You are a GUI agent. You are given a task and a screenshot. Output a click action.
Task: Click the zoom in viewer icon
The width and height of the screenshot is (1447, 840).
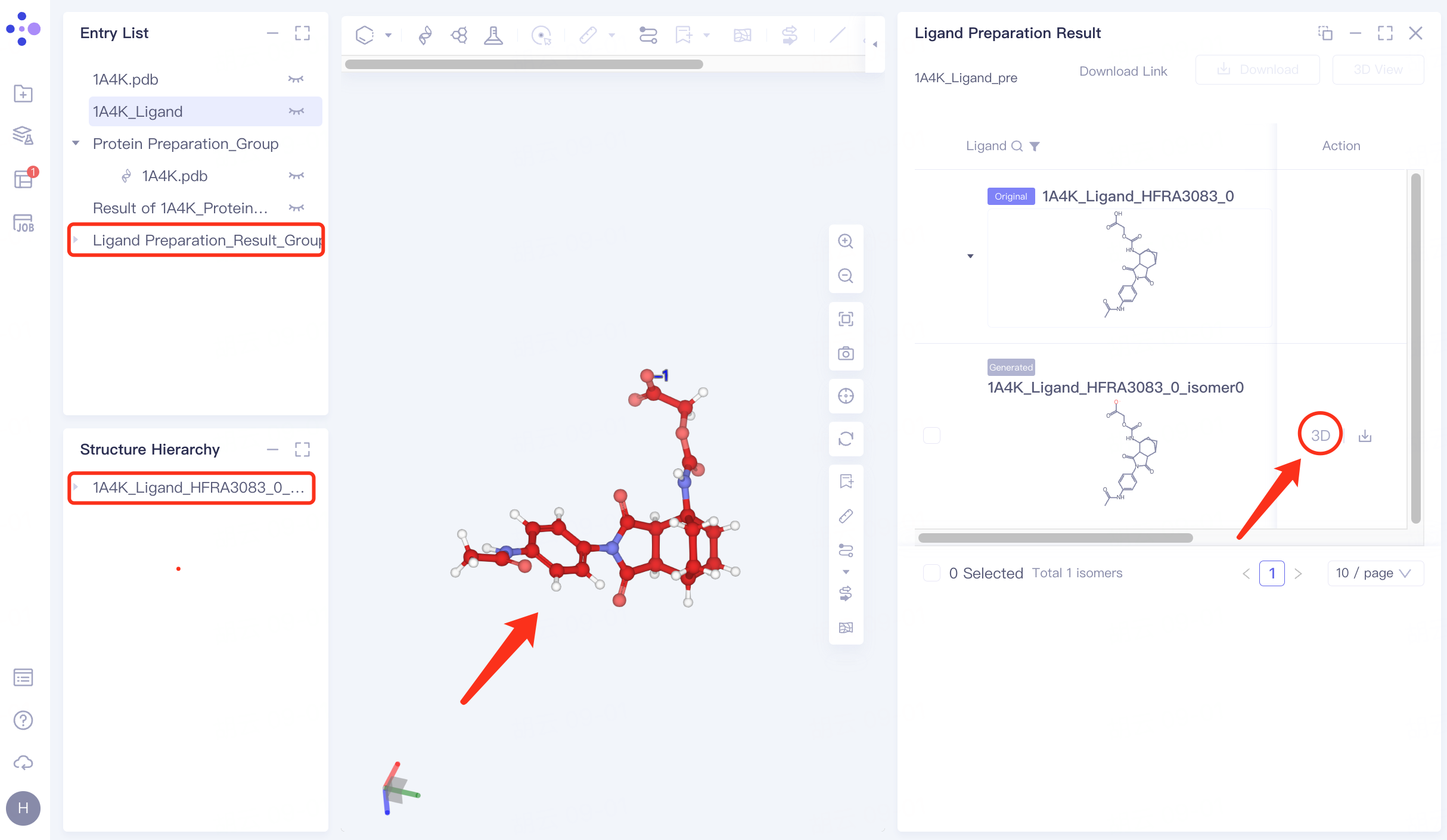coord(845,241)
